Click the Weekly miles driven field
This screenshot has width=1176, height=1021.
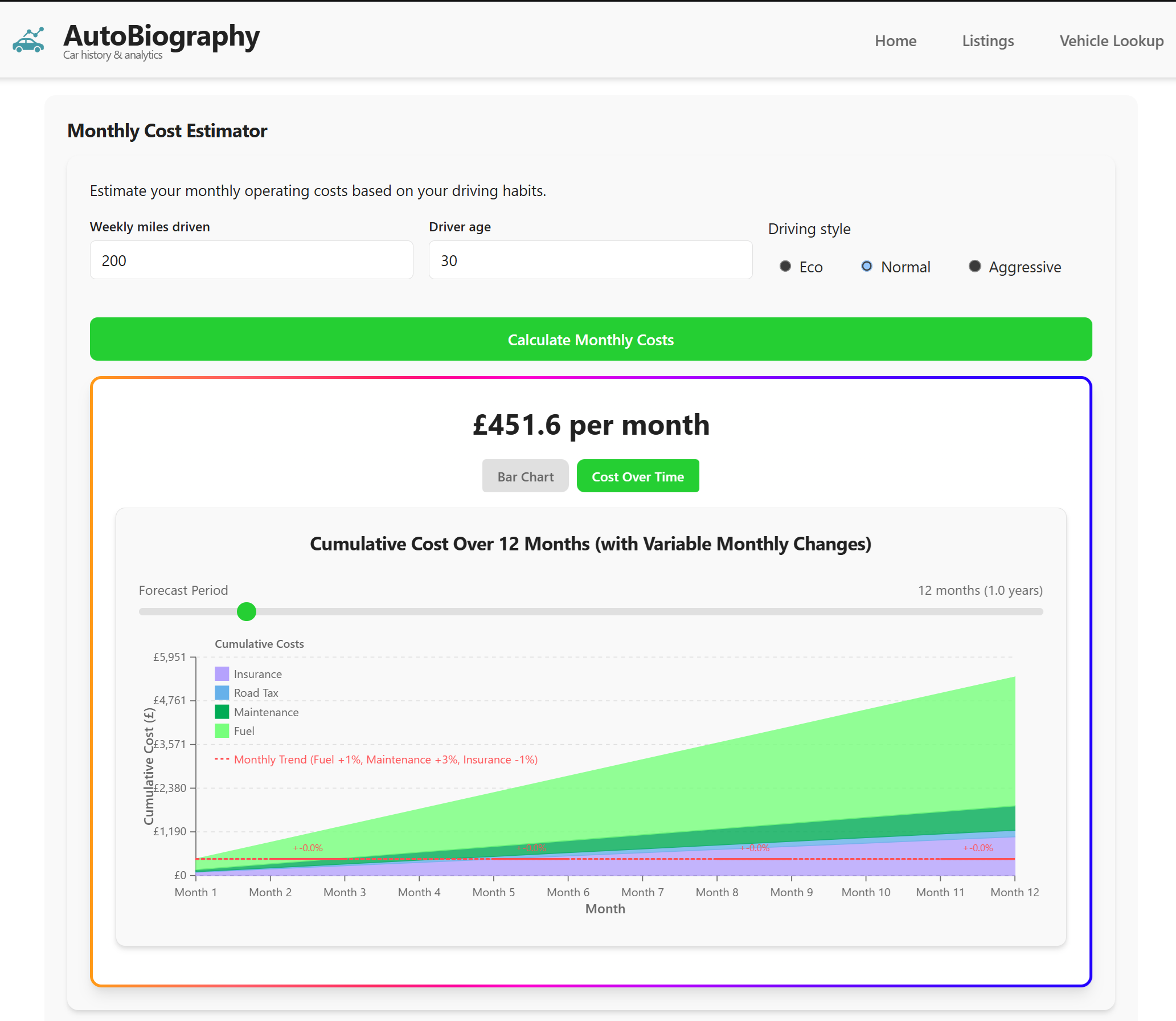[251, 260]
